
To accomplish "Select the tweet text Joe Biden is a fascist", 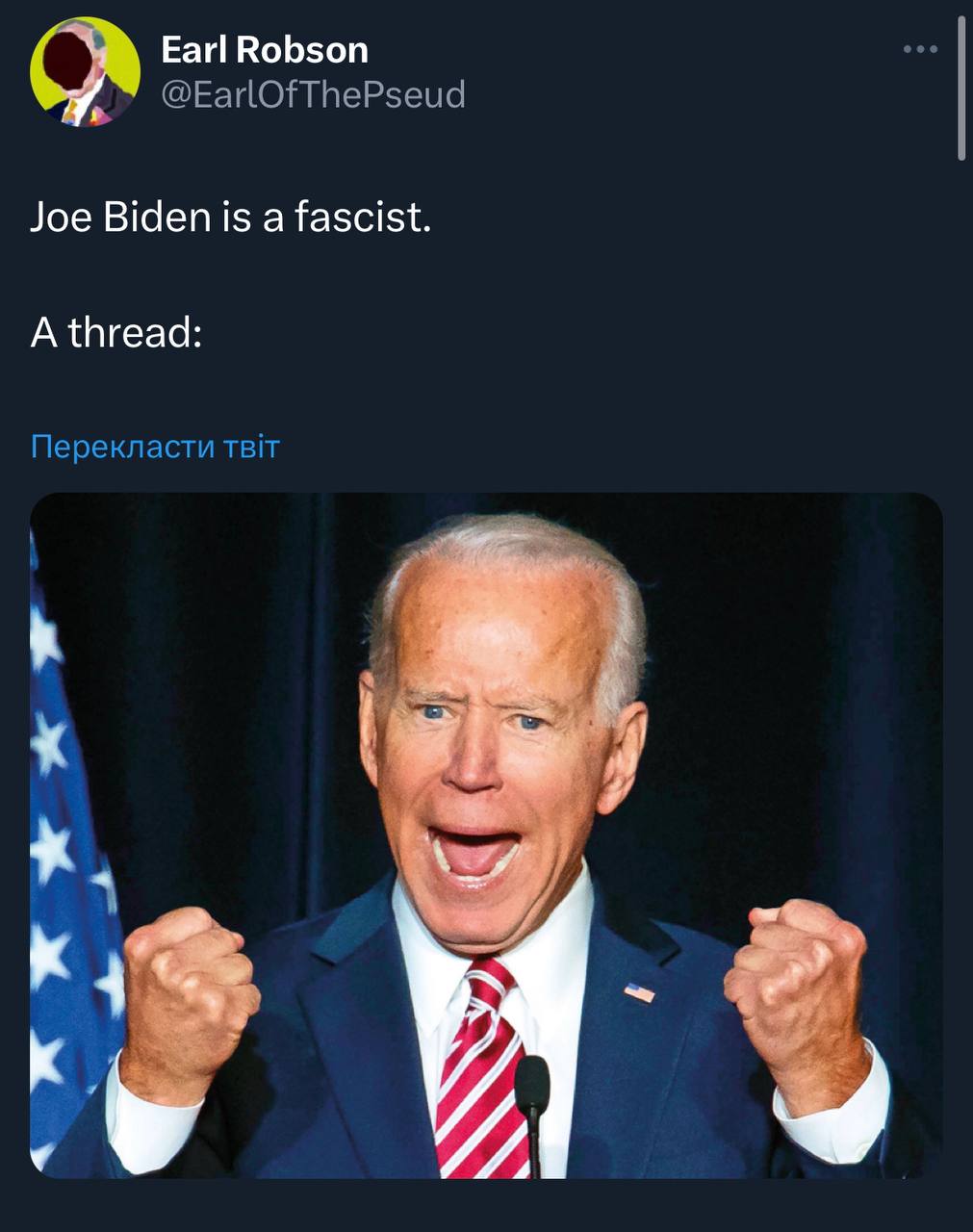I will (231, 218).
